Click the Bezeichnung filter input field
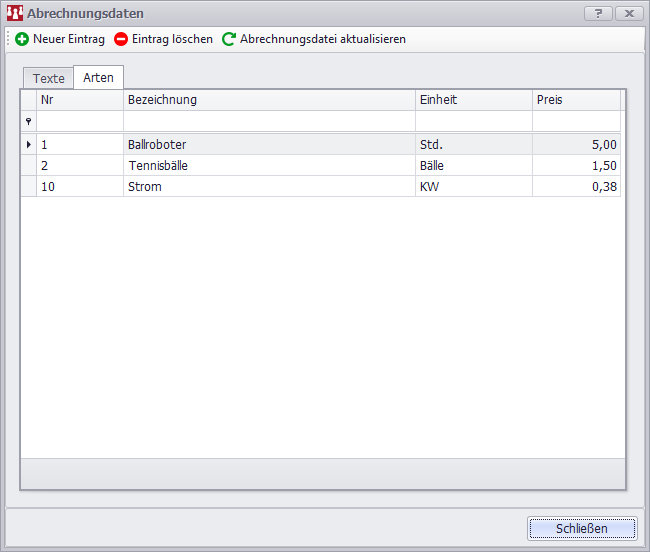The image size is (650, 552). point(268,121)
